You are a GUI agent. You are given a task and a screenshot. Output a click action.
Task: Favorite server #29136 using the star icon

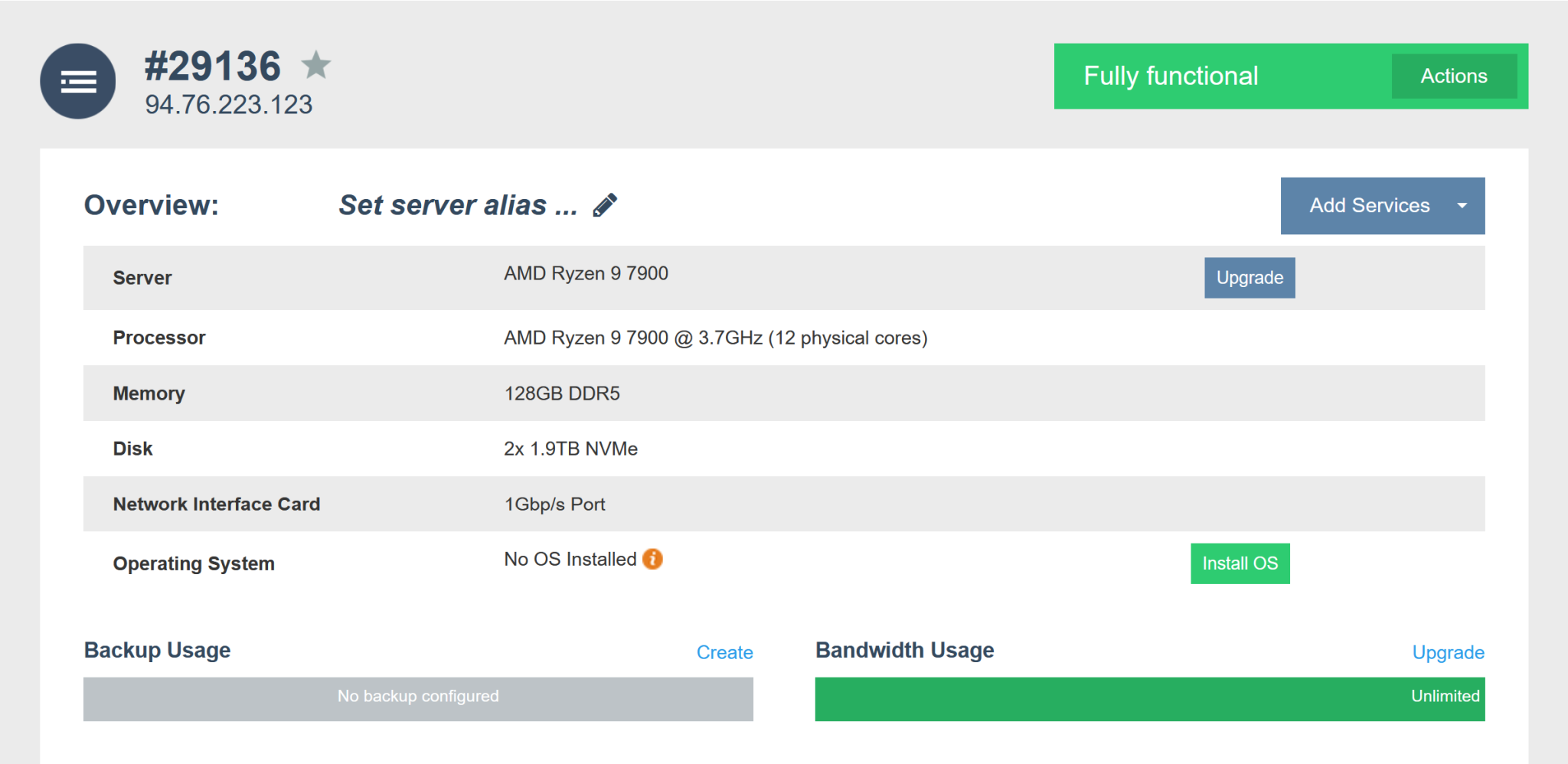(x=316, y=66)
